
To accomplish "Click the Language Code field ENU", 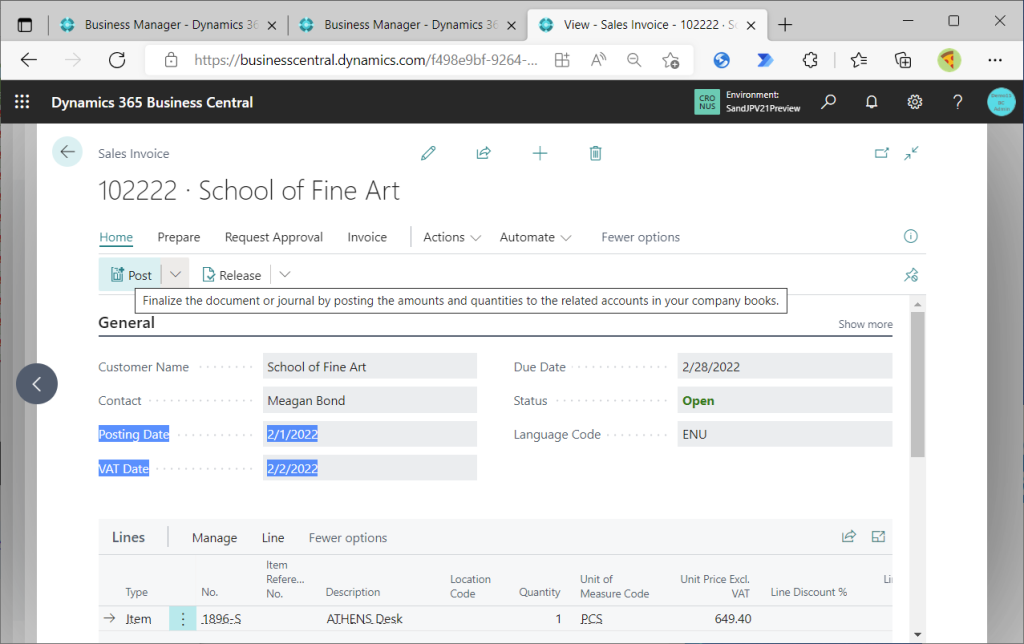I will (784, 434).
